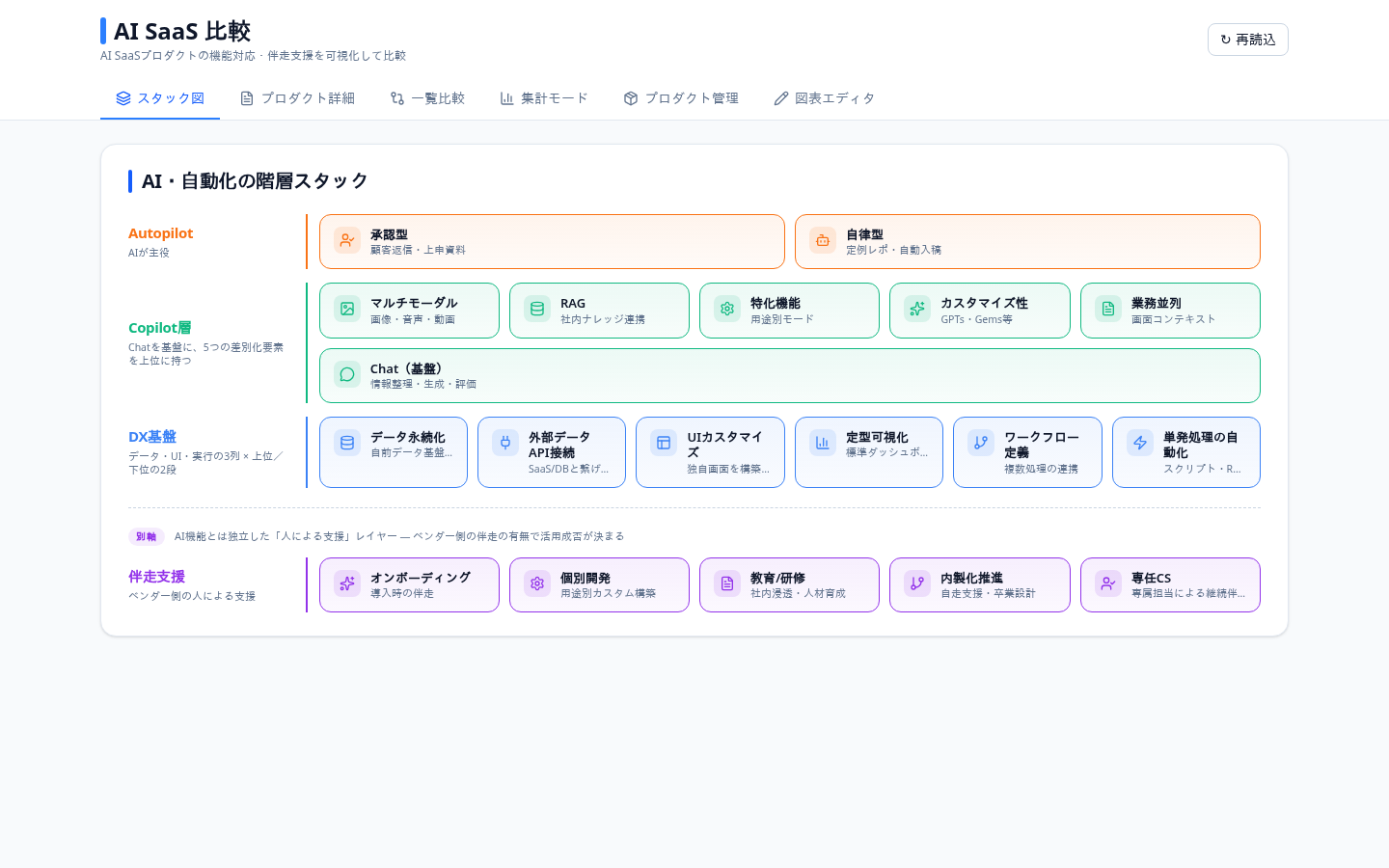Screen dimensions: 1389x868
Task: Click the gear icon on 個別開発 card
Action: (537, 583)
